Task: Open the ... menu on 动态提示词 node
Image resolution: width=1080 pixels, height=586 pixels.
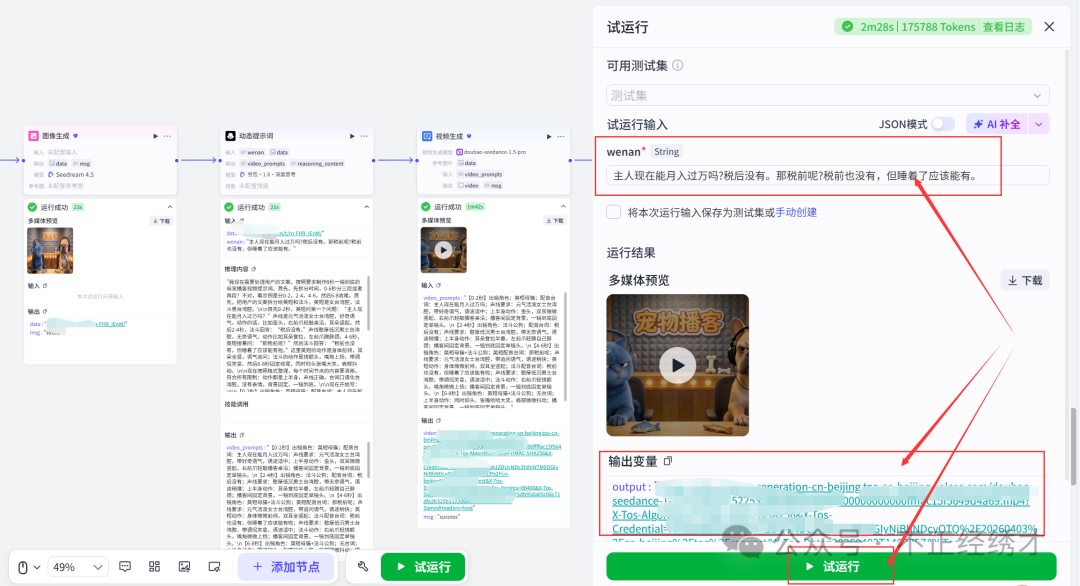Action: pos(362,136)
